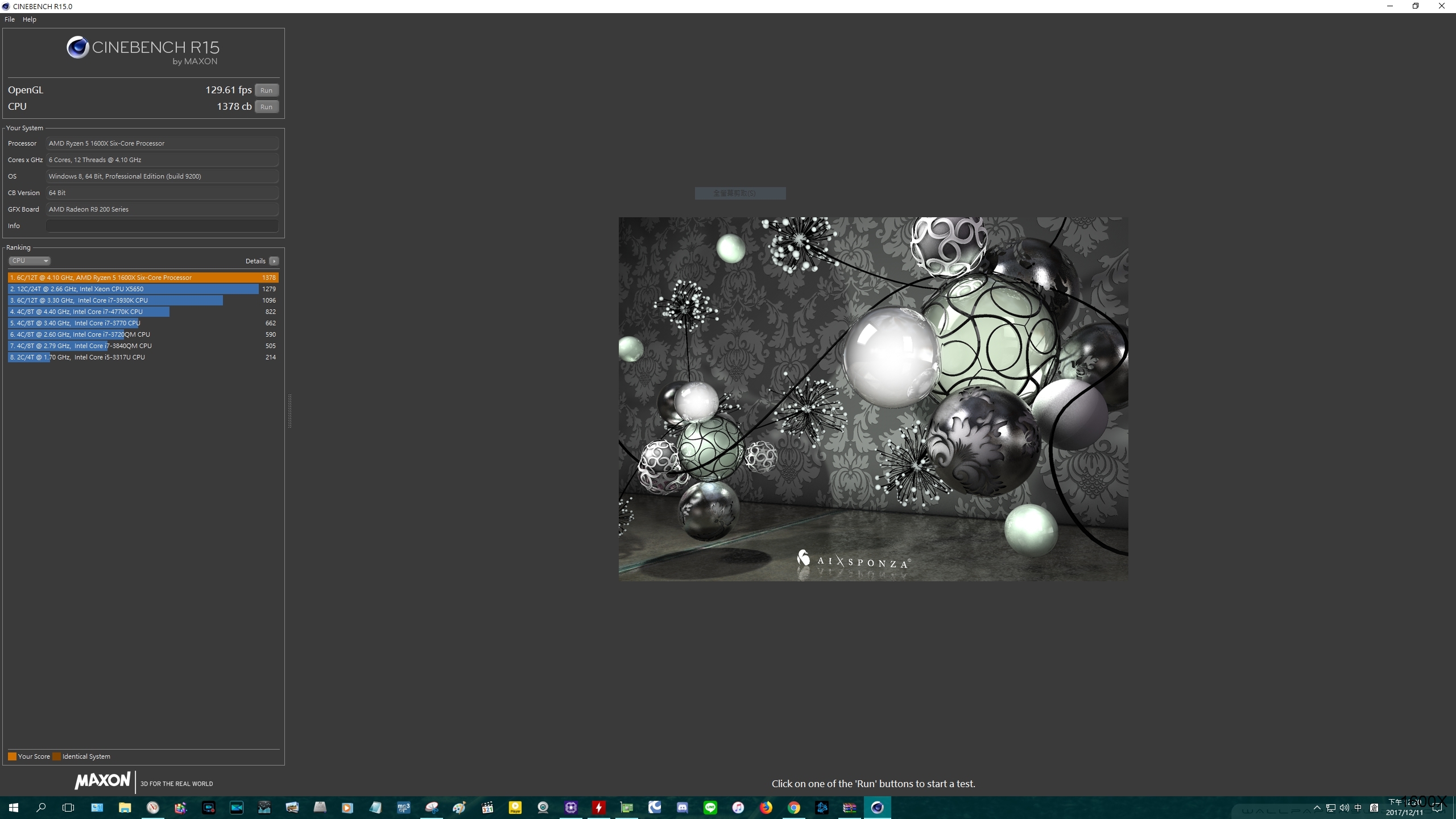Click the Cinebench icon in taskbar

(877, 808)
